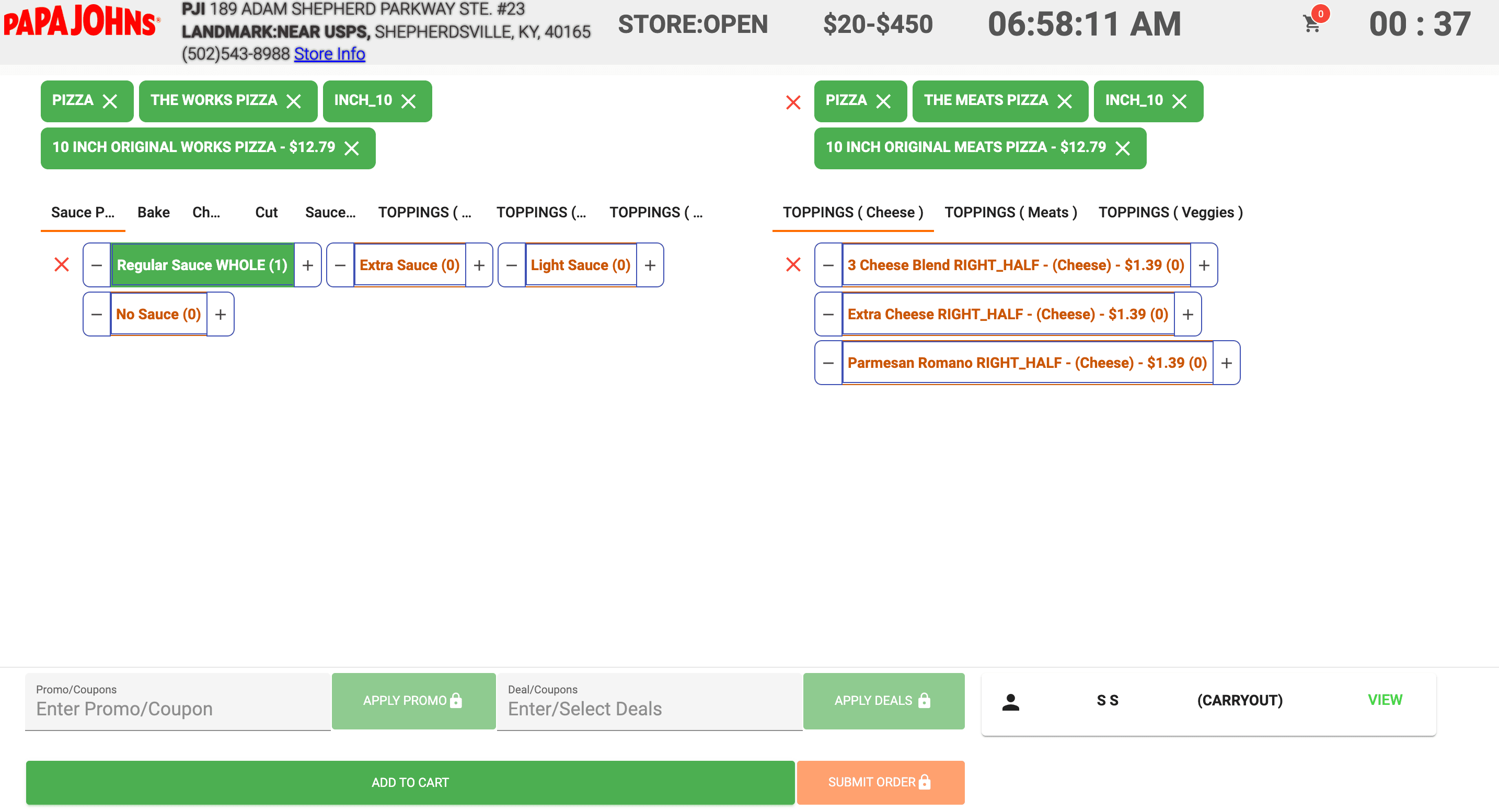Select Light Sauce option

(581, 265)
